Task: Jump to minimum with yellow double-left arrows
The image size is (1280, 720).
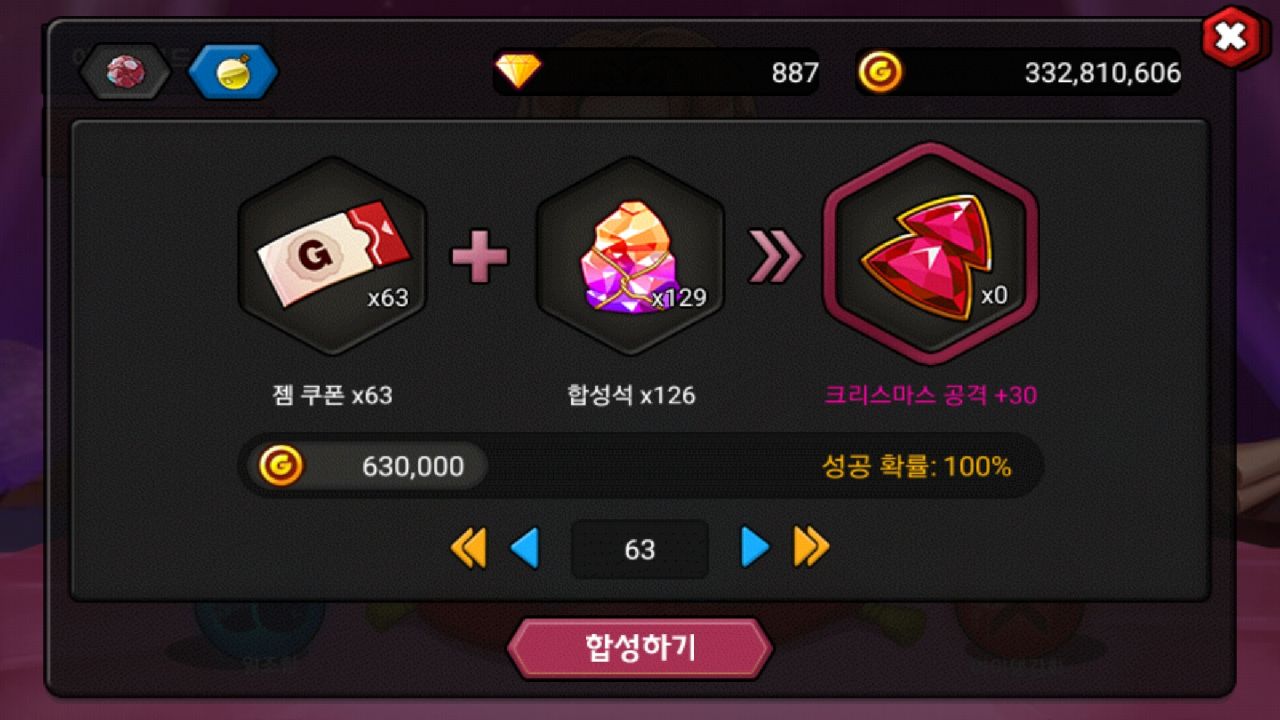Action: [468, 548]
